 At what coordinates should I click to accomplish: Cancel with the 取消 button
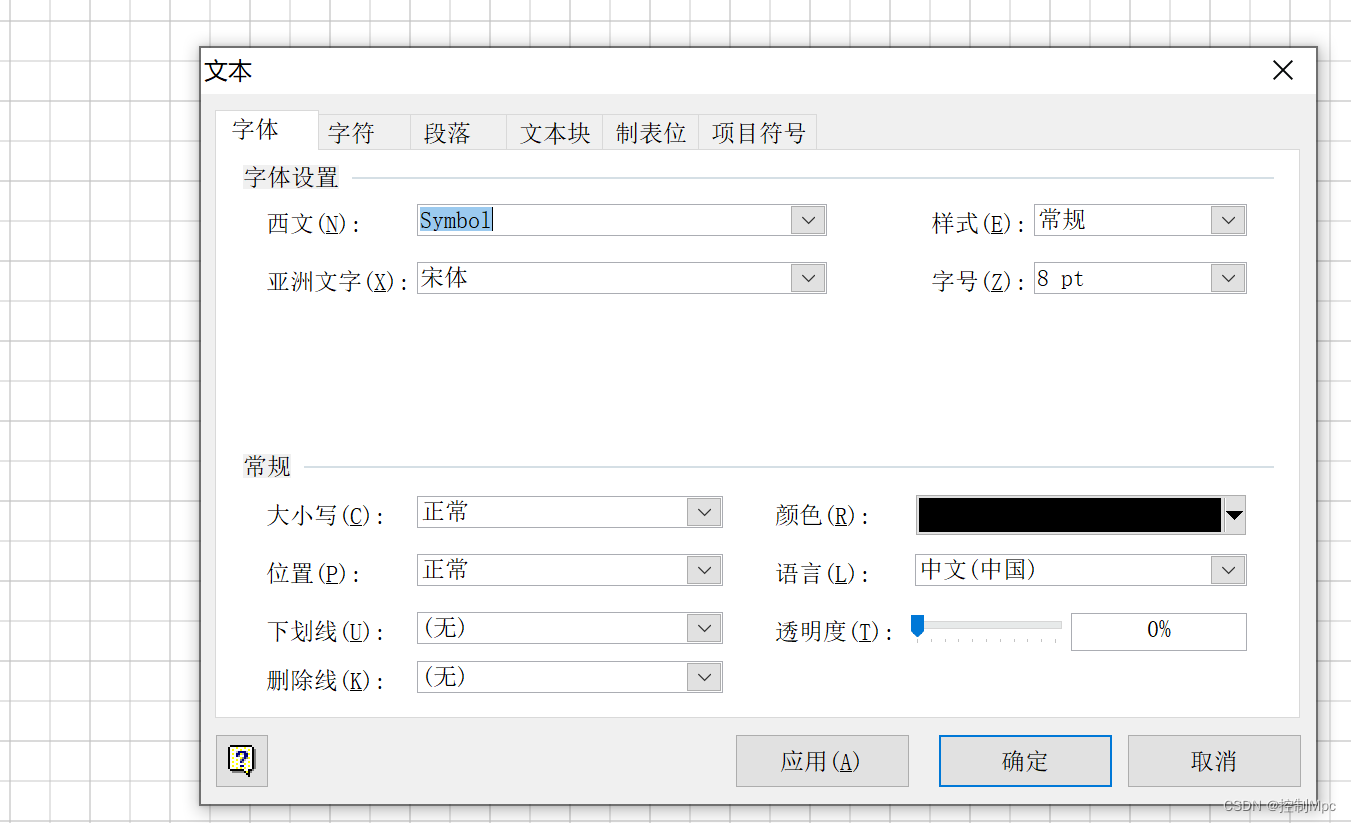[x=1214, y=761]
